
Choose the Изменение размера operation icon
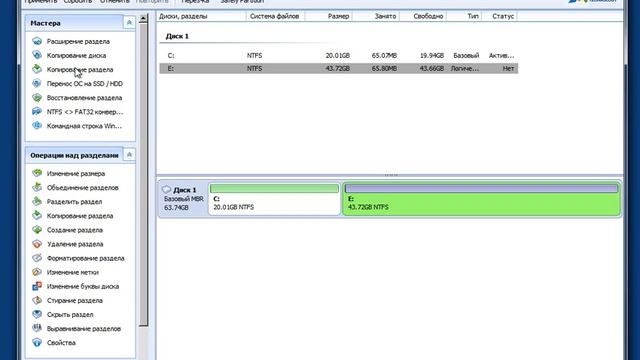coord(37,173)
